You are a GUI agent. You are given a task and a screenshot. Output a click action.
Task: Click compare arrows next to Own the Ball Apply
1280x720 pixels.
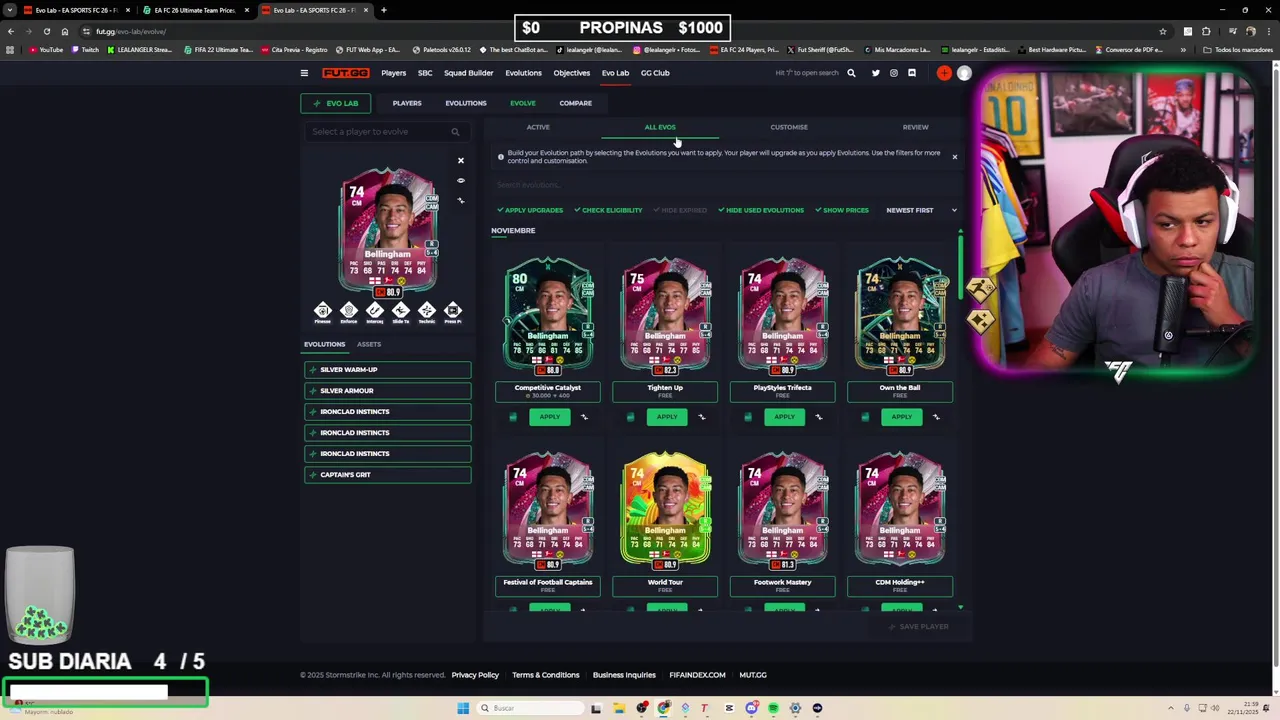tap(936, 417)
